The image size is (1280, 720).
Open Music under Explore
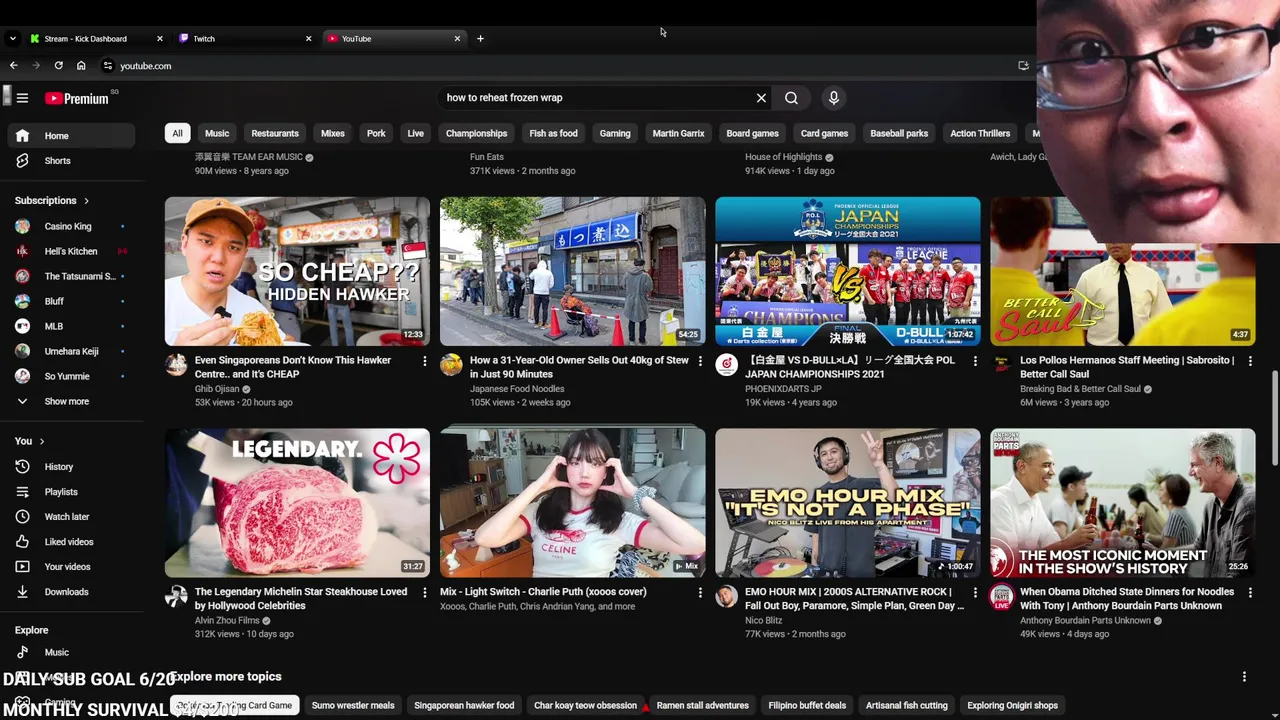[x=72, y=653]
